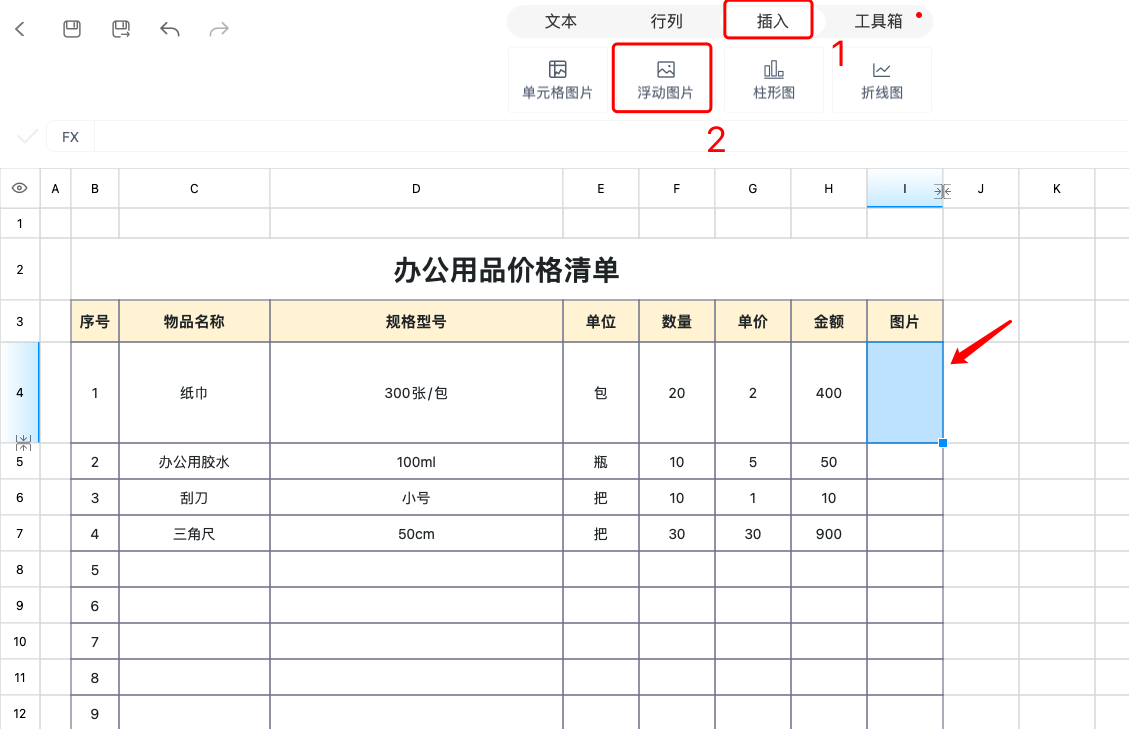Click the amount cell 900
Image resolution: width=1129 pixels, height=729 pixels.
[829, 534]
